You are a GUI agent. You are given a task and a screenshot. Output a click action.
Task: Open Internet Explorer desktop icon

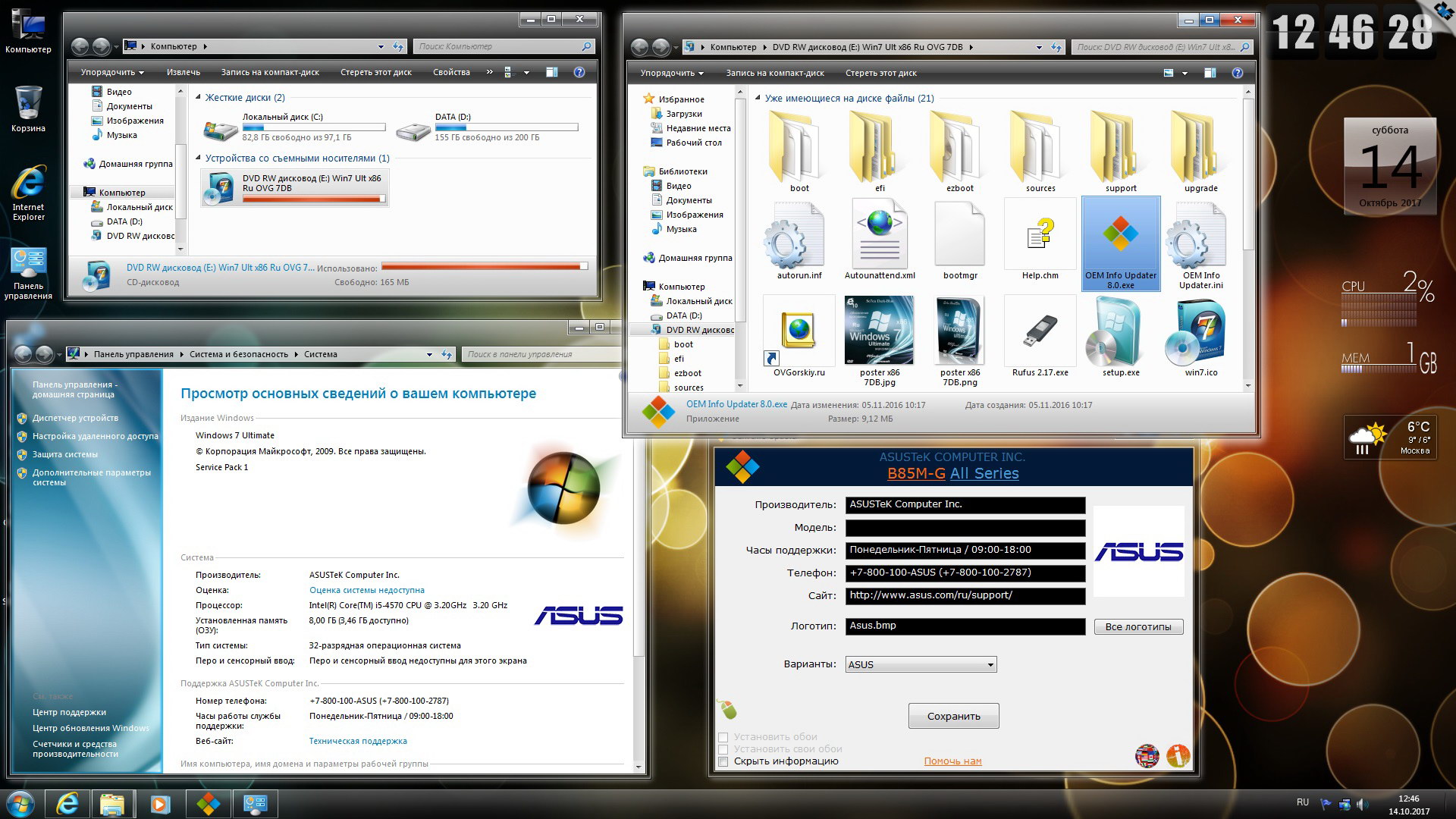(x=28, y=193)
